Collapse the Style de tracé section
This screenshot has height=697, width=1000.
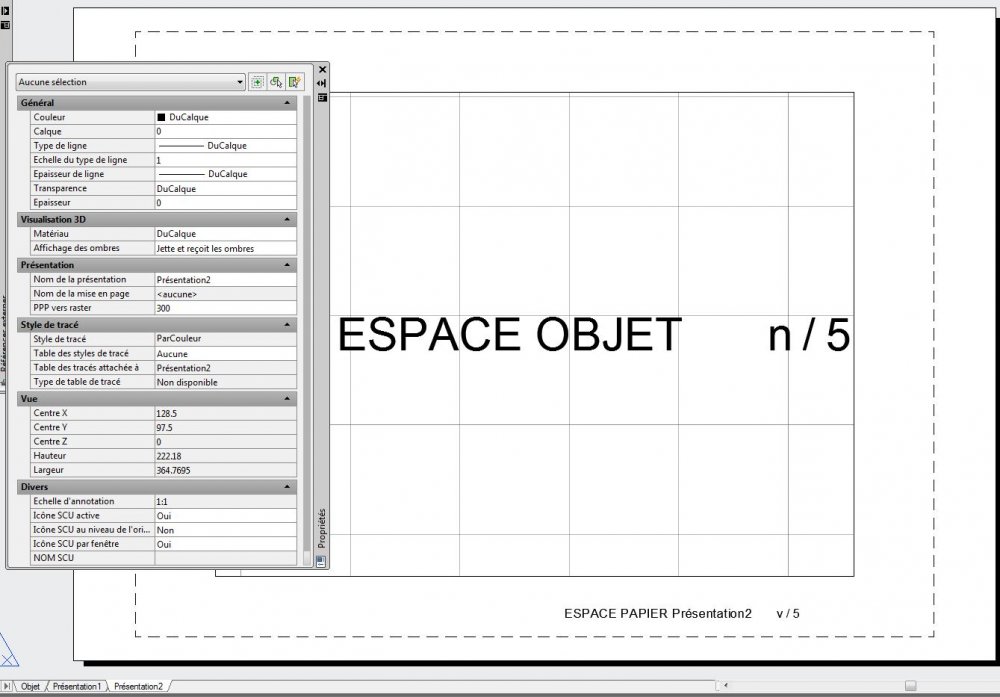coord(287,325)
